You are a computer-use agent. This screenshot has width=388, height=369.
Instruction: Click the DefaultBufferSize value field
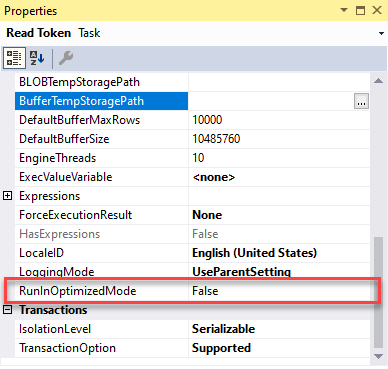[279, 139]
